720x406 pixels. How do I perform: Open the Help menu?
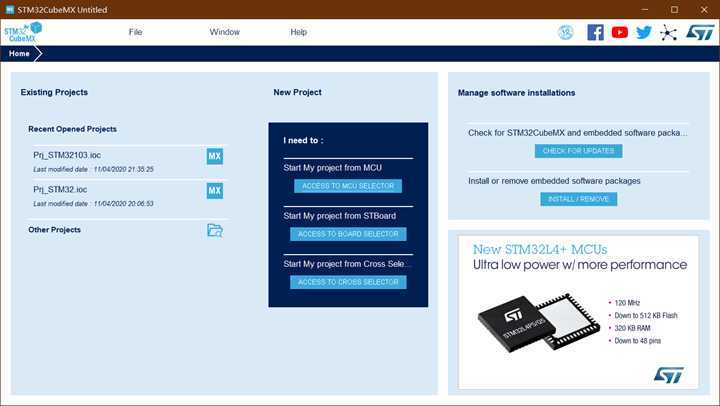click(298, 32)
